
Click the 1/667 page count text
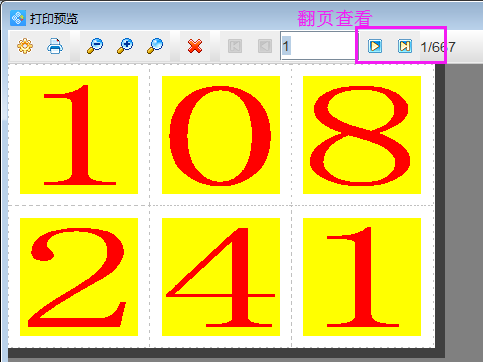[x=438, y=47]
